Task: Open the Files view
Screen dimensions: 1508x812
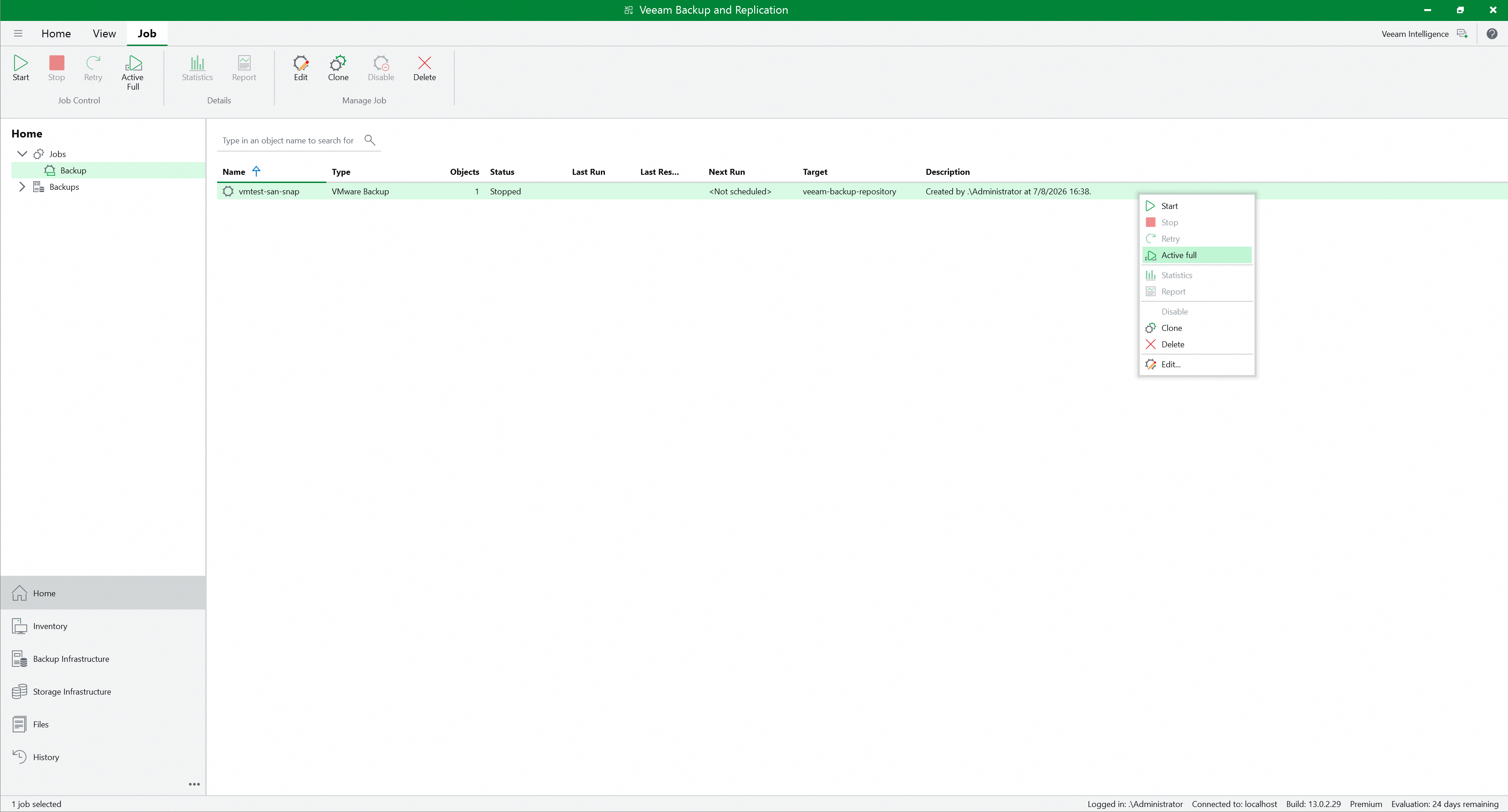Action: [x=103, y=724]
